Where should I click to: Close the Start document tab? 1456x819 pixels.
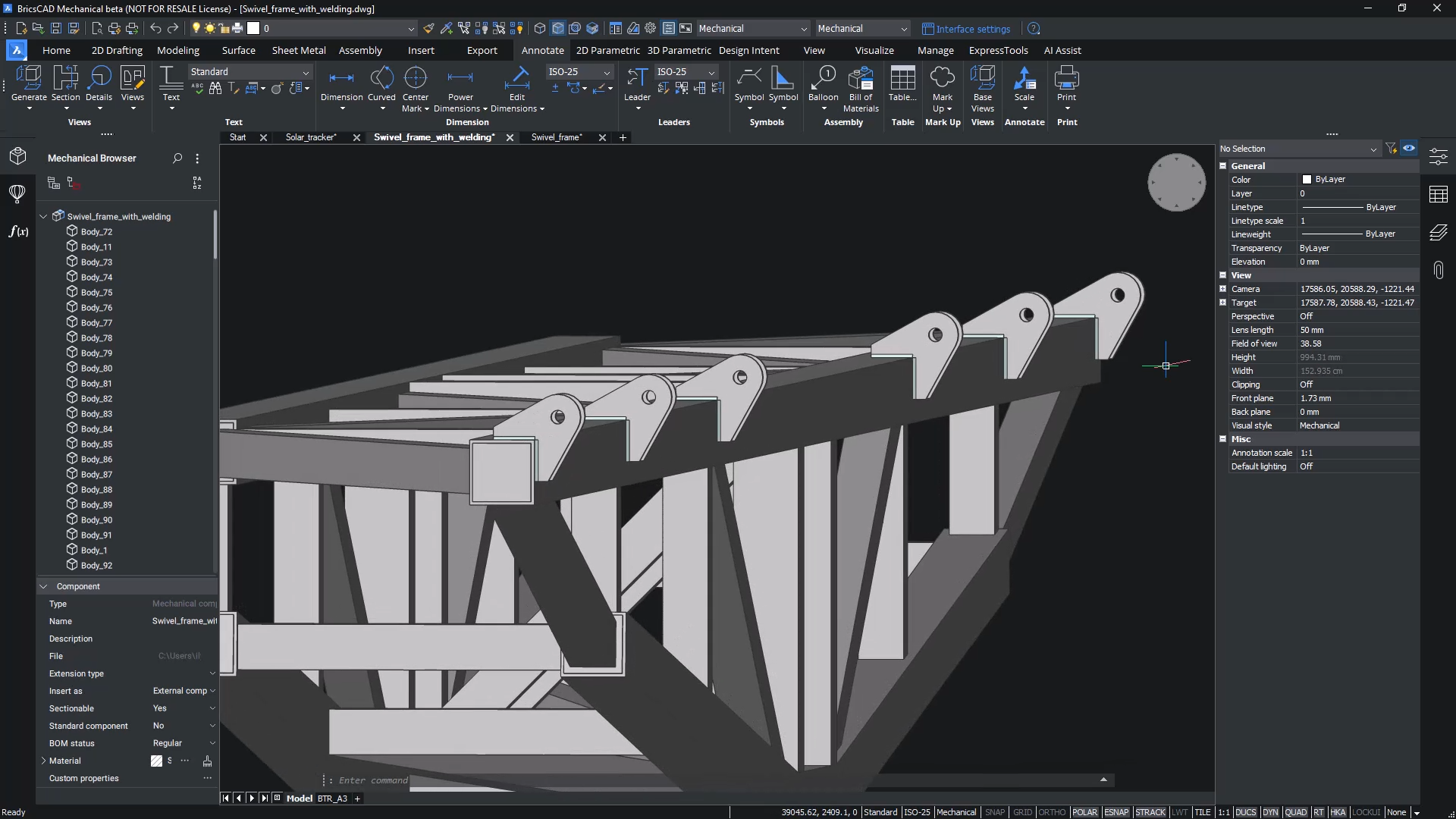(263, 137)
